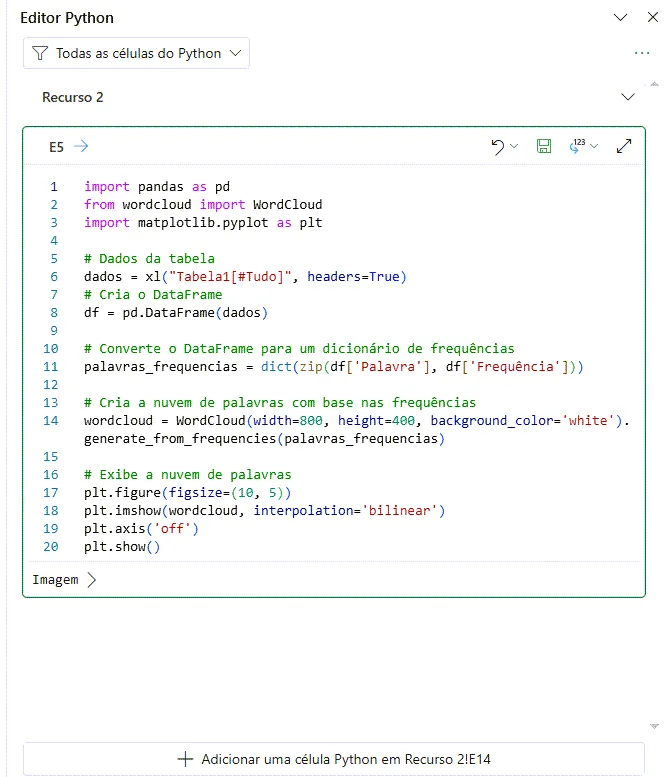Click comment about dicionário de frequências

[x=299, y=349]
